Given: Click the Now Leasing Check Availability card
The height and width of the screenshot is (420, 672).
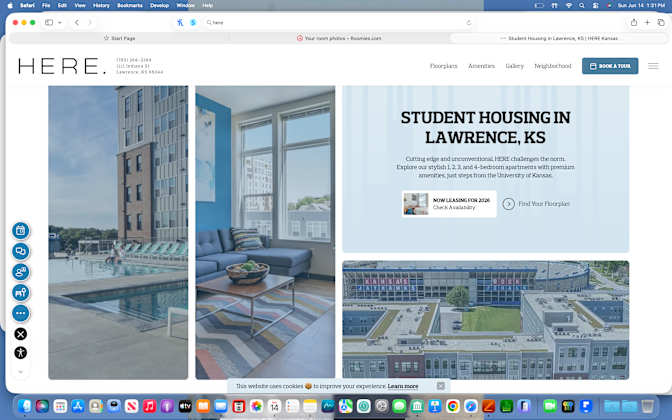Looking at the screenshot, I should (449, 204).
